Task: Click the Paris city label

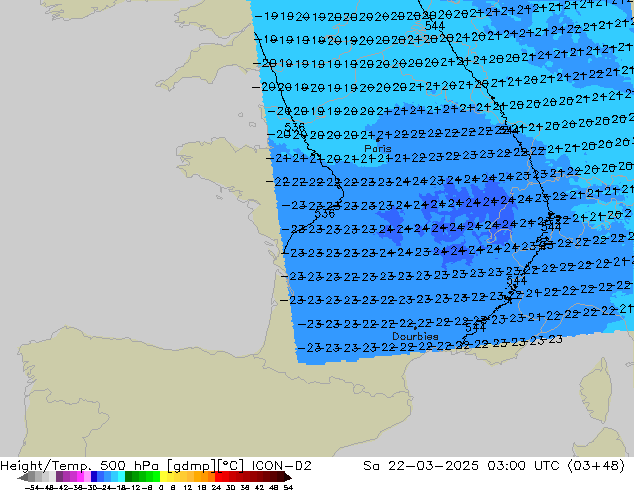Action: 378,148
